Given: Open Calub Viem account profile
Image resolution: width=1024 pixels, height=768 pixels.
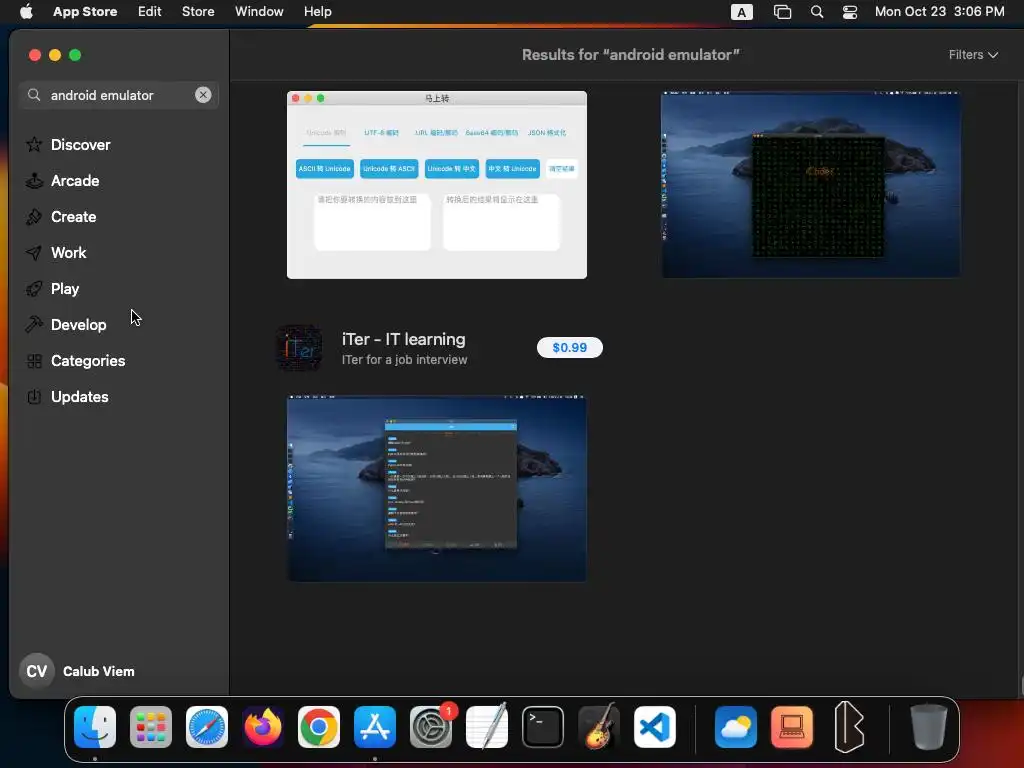Looking at the screenshot, I should click(99, 671).
